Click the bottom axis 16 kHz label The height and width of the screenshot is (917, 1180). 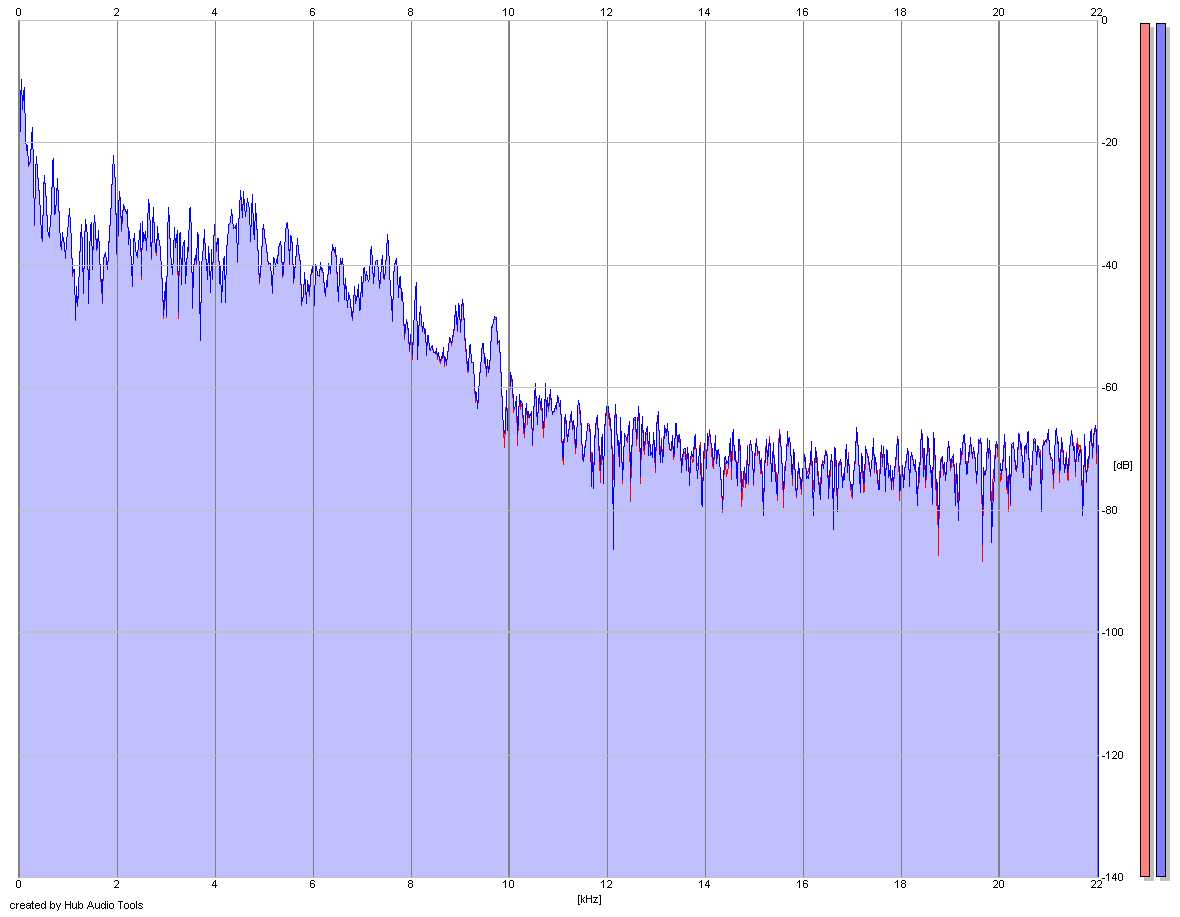click(802, 885)
